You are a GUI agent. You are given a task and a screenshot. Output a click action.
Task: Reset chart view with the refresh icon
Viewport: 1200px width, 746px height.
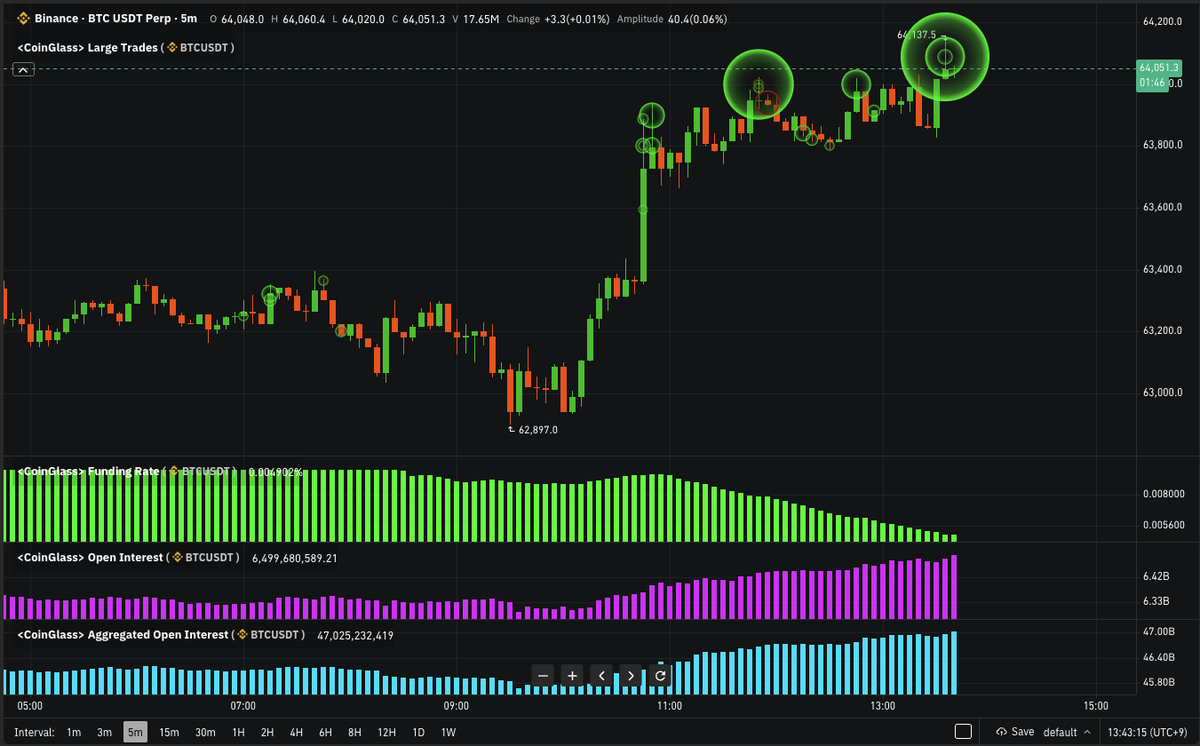pos(660,676)
